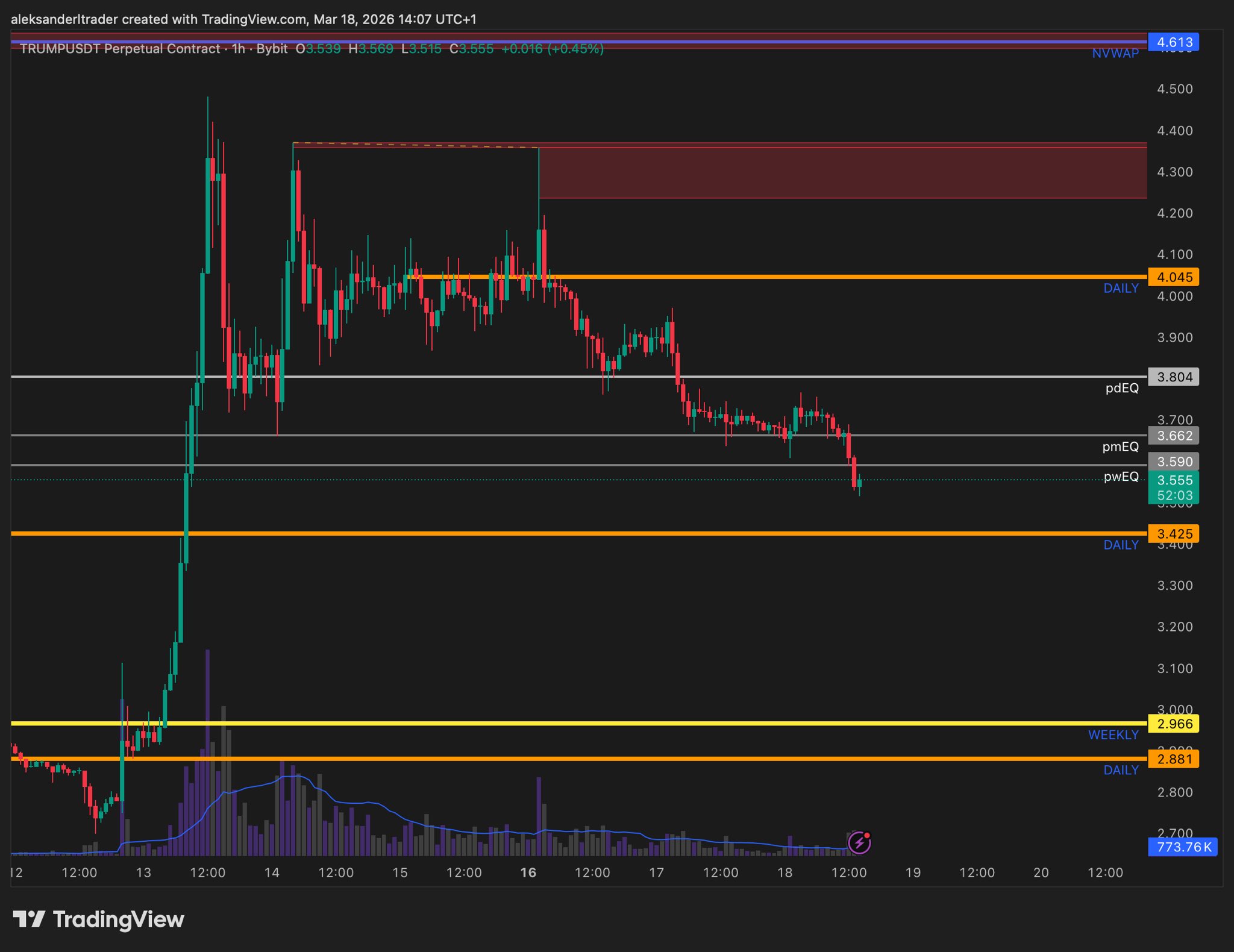The width and height of the screenshot is (1234, 952).
Task: Click the 52:03 candle countdown timer
Action: [1174, 495]
